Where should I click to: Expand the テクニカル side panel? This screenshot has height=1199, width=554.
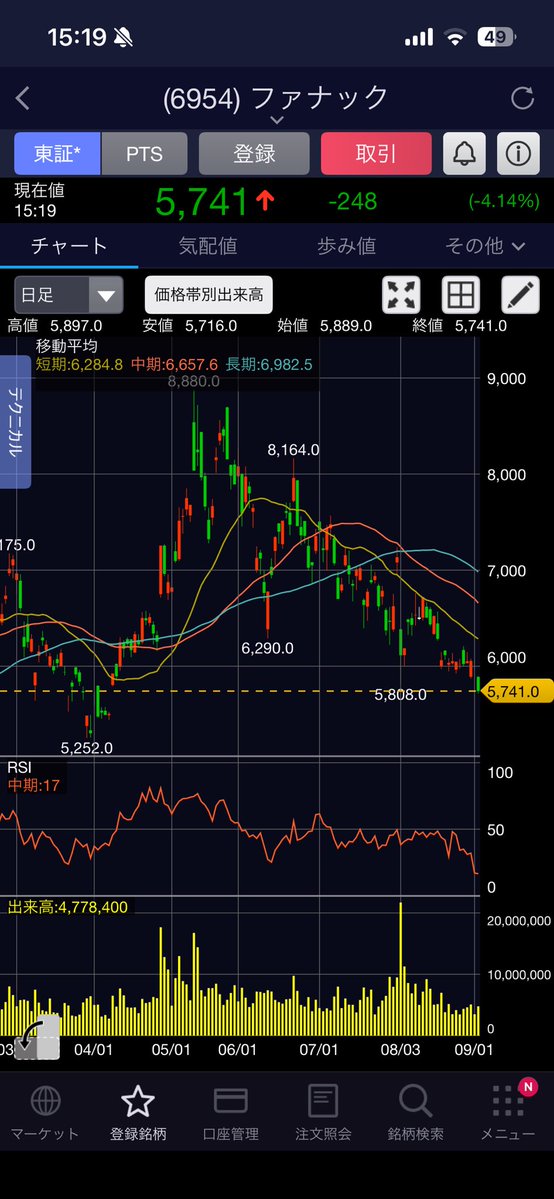click(x=15, y=422)
